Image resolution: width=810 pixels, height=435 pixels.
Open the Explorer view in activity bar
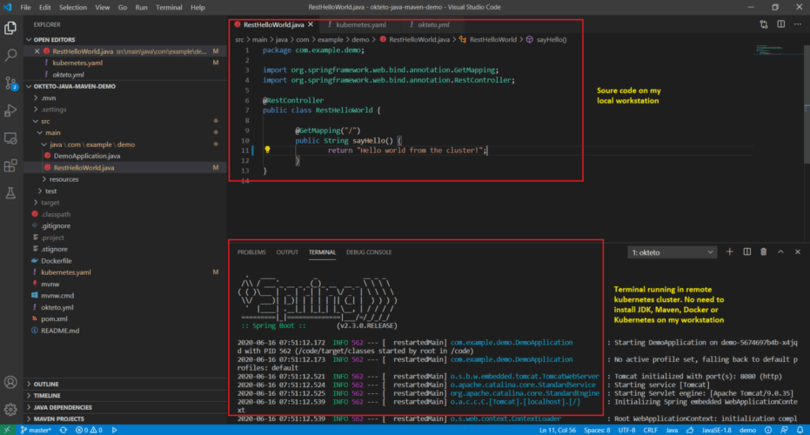[10, 27]
